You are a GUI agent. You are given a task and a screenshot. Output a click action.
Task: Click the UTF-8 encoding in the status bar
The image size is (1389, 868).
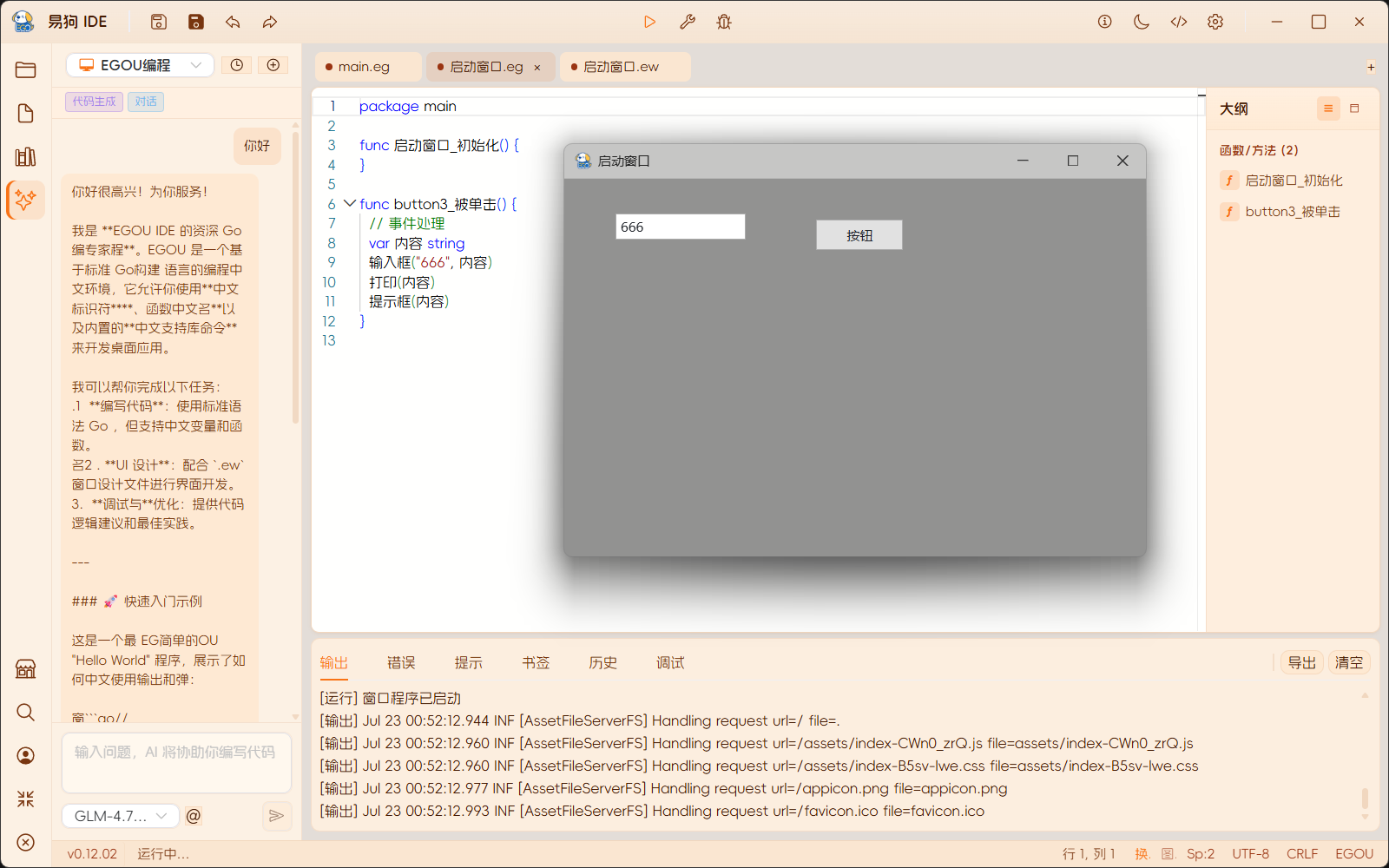(1251, 854)
